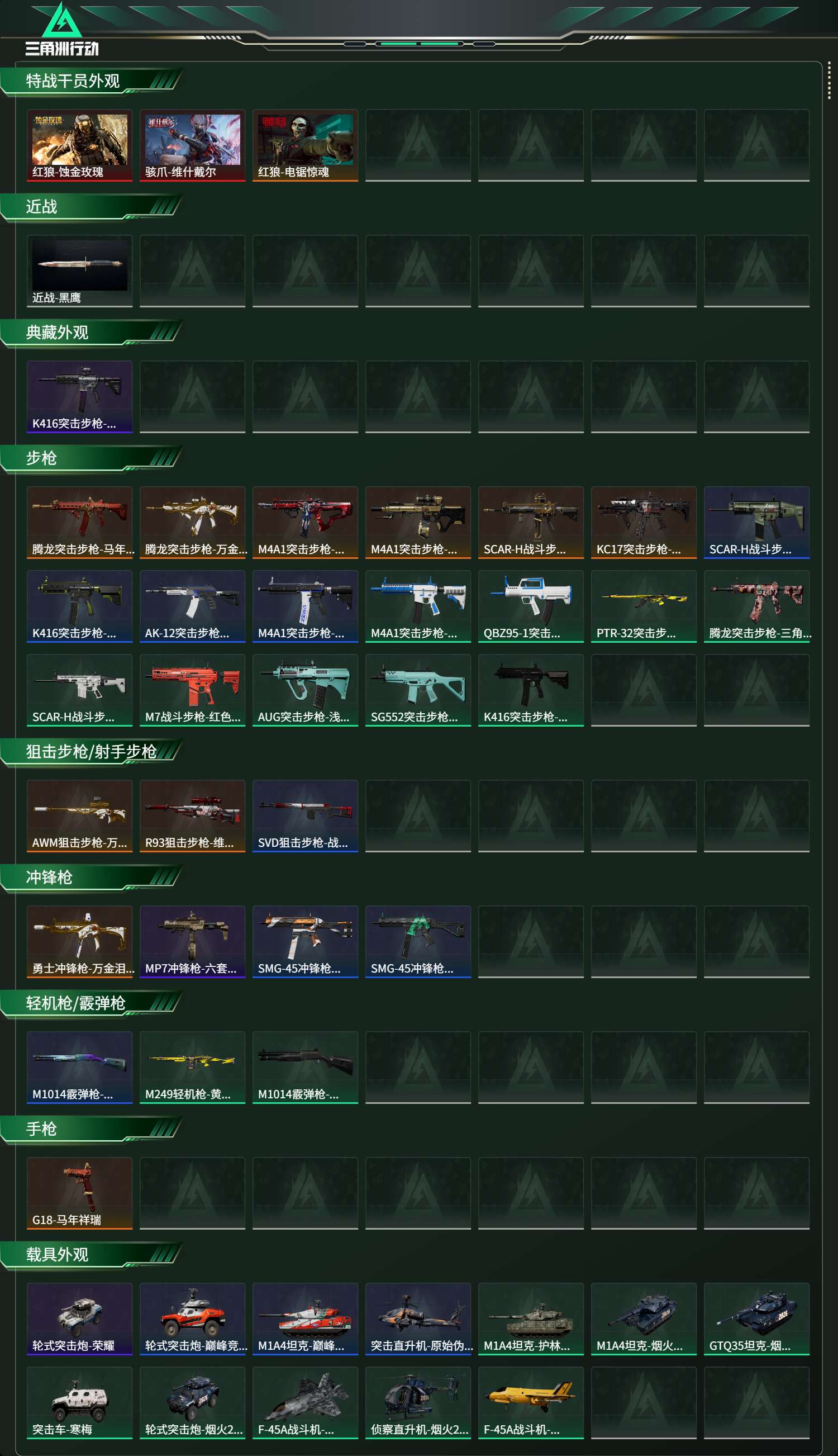Open the G18-马年祥瑞 pistol skin
Viewport: 838px width, 1456px height.
[x=79, y=1193]
